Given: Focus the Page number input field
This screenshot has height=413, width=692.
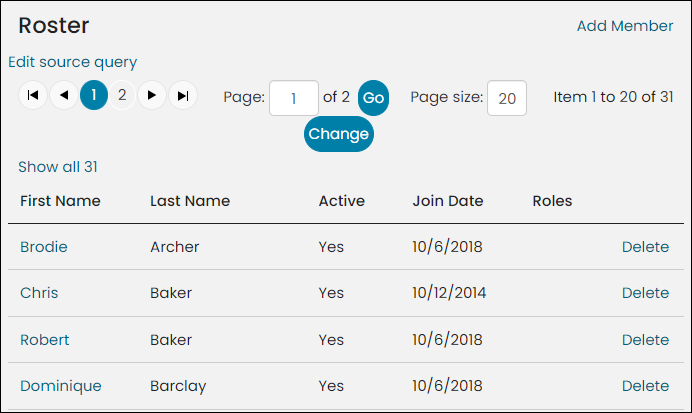Looking at the screenshot, I should (x=294, y=98).
